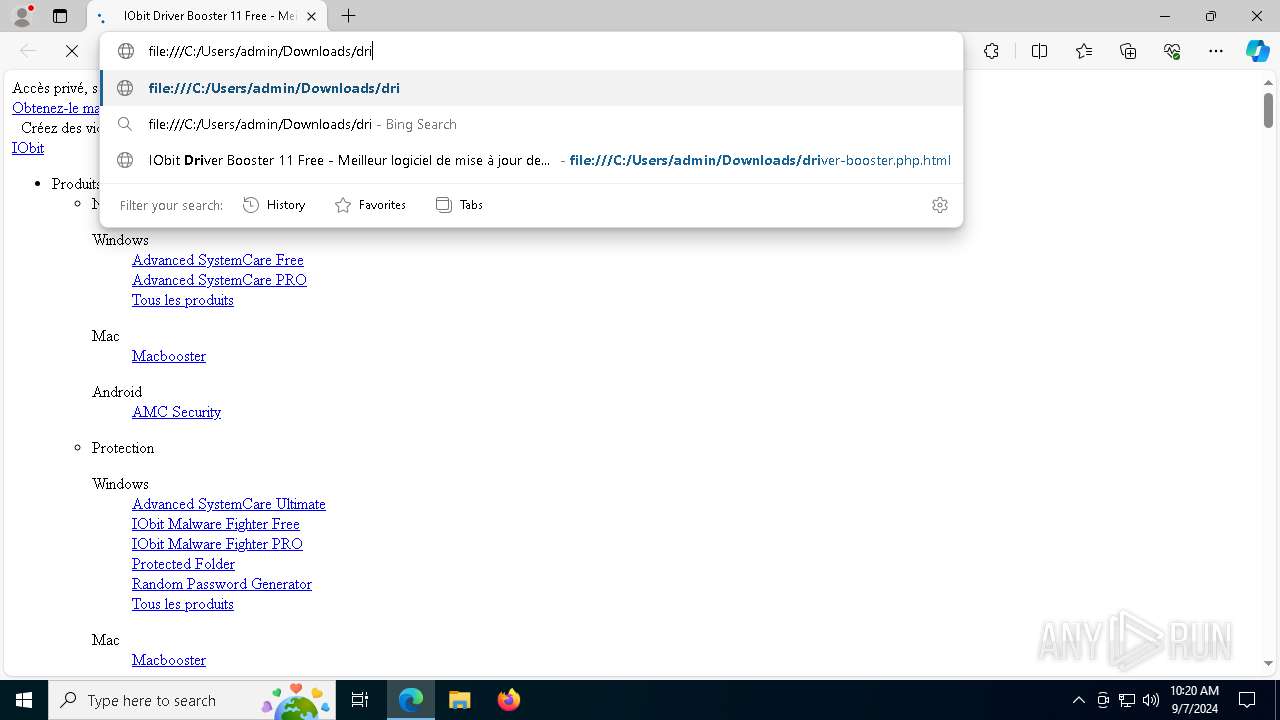The width and height of the screenshot is (1280, 720).
Task: Open Advanced SystemCare Ultimate link
Action: click(x=229, y=504)
